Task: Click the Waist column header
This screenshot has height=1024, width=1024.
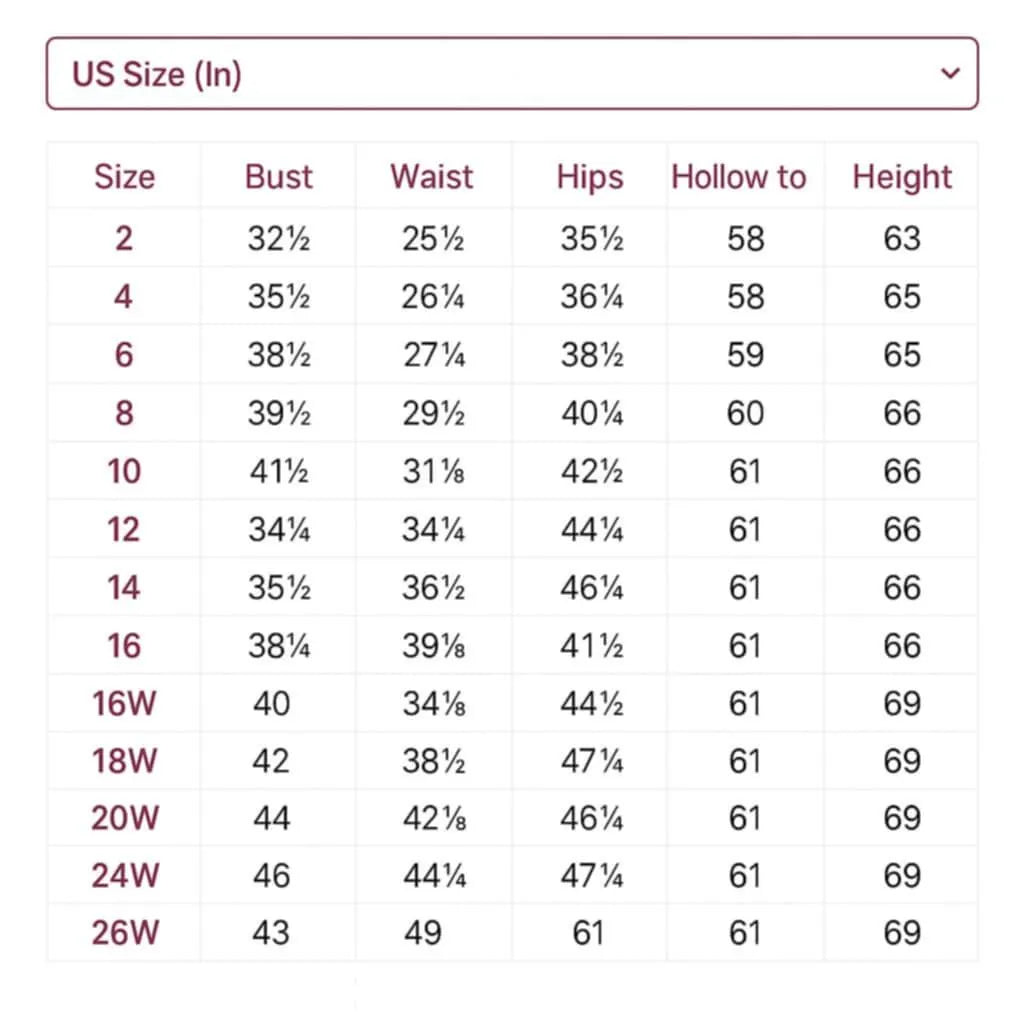Action: tap(432, 177)
